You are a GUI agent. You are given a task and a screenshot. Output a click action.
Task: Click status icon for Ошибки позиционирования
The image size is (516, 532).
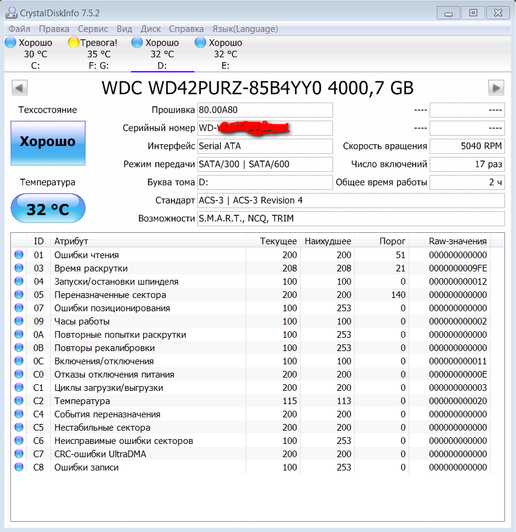click(x=19, y=308)
